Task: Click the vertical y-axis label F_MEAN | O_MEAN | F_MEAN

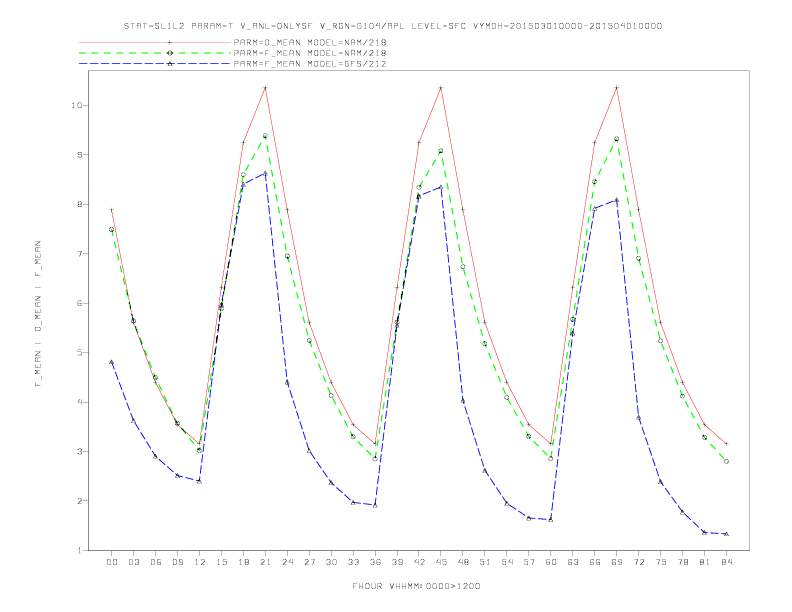Action: pos(38,314)
